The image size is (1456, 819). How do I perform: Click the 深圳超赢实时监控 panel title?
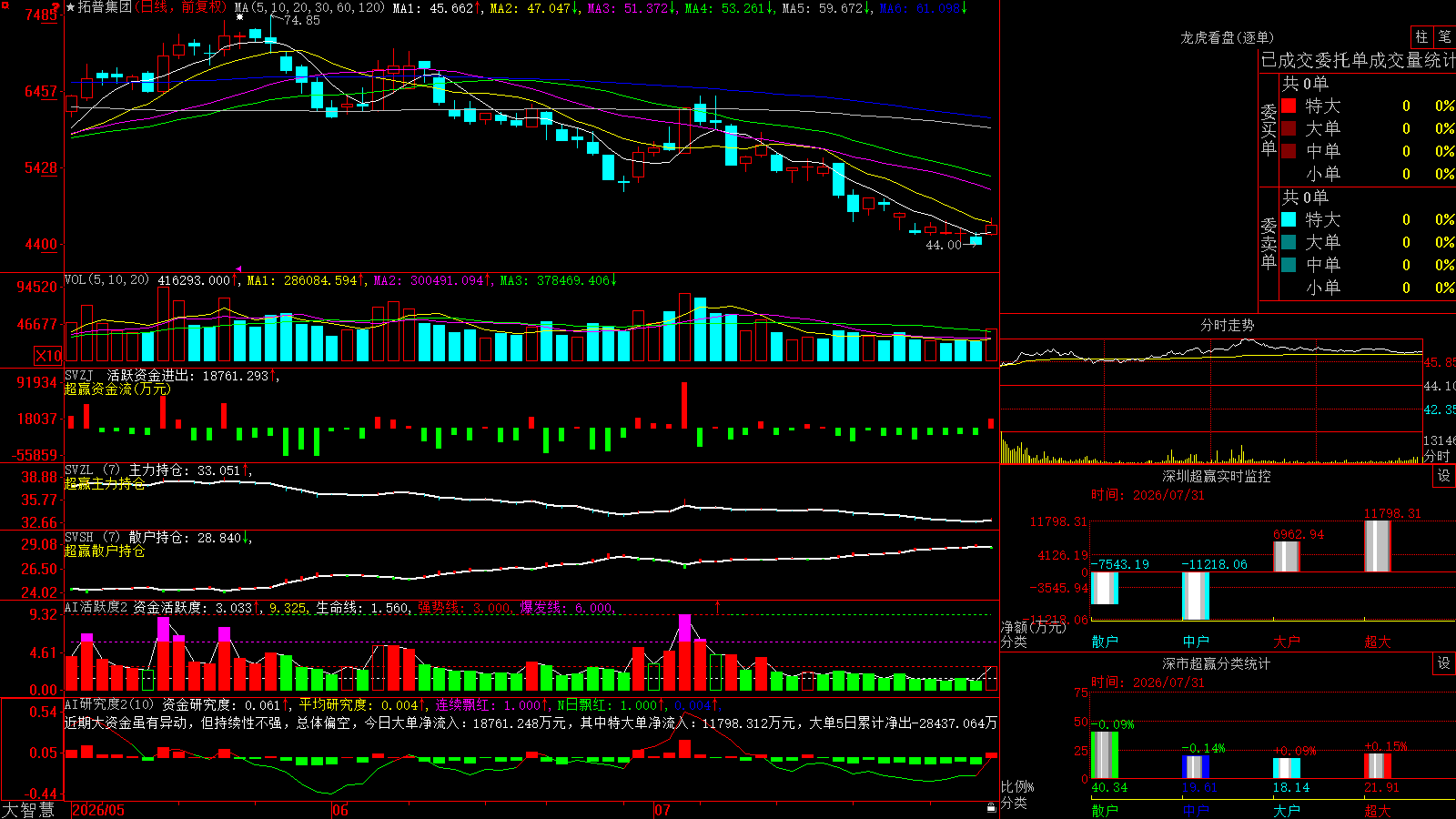point(1216,476)
